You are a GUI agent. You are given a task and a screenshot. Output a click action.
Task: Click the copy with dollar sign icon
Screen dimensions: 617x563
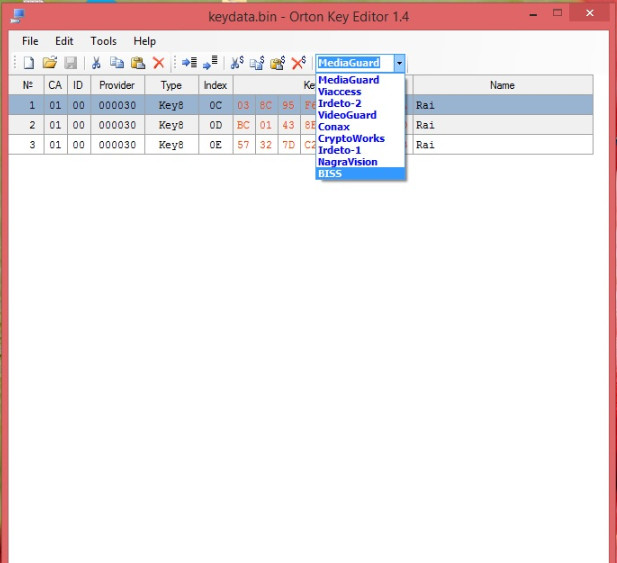pos(257,63)
